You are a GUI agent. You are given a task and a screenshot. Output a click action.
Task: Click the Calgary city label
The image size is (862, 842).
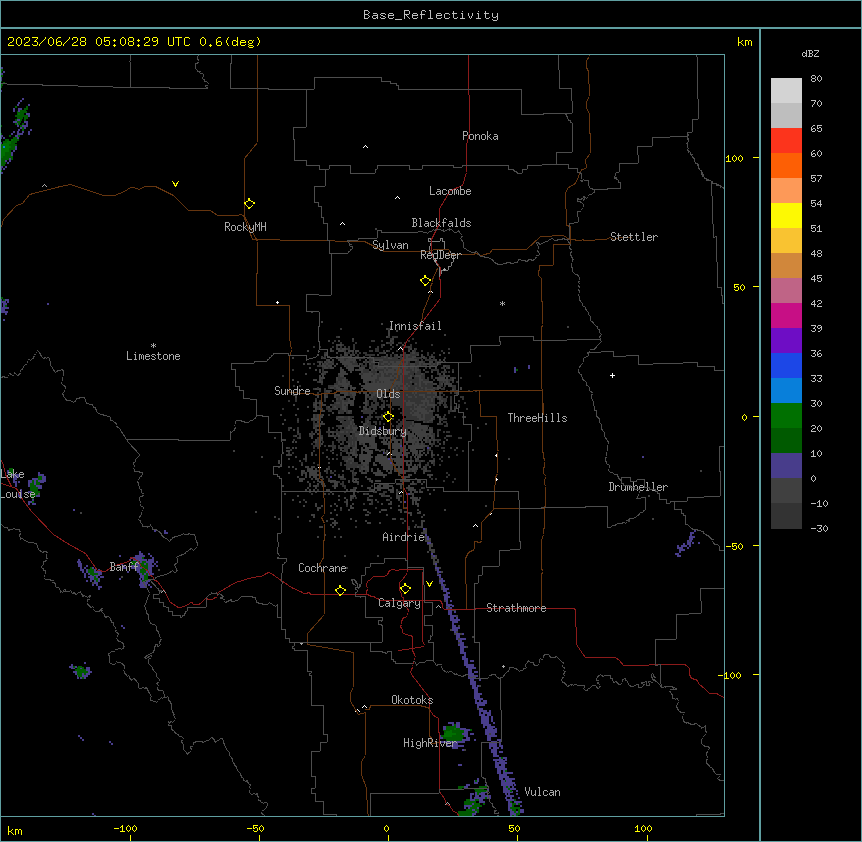tap(399, 603)
